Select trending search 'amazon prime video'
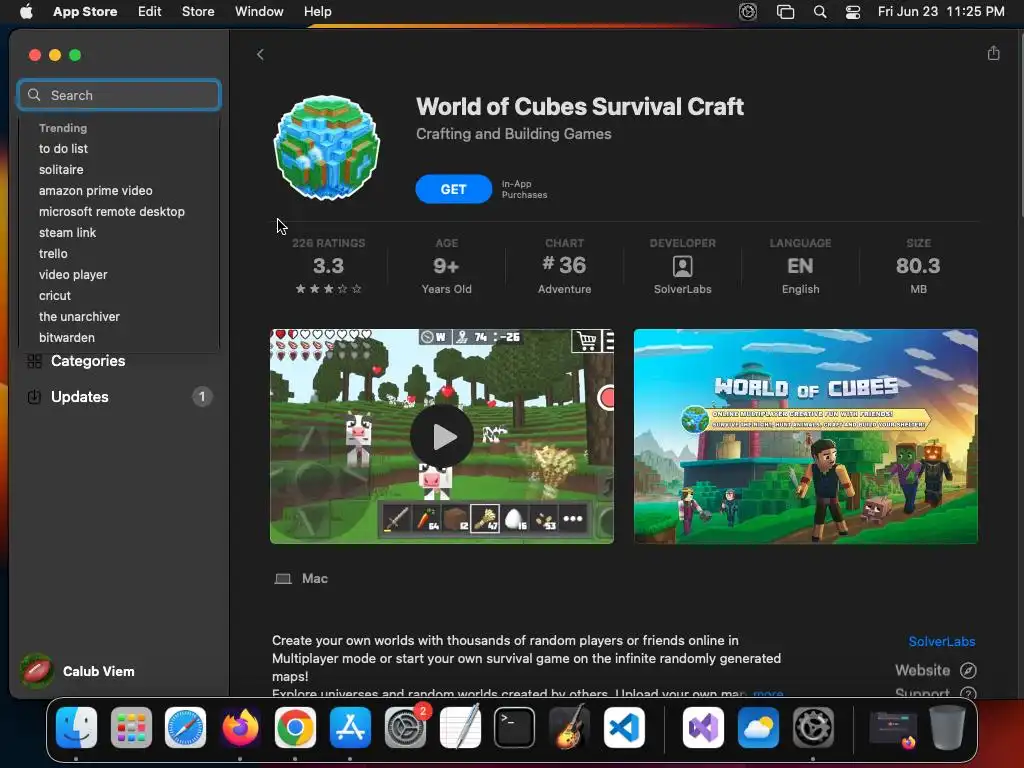The height and width of the screenshot is (768, 1024). (95, 190)
